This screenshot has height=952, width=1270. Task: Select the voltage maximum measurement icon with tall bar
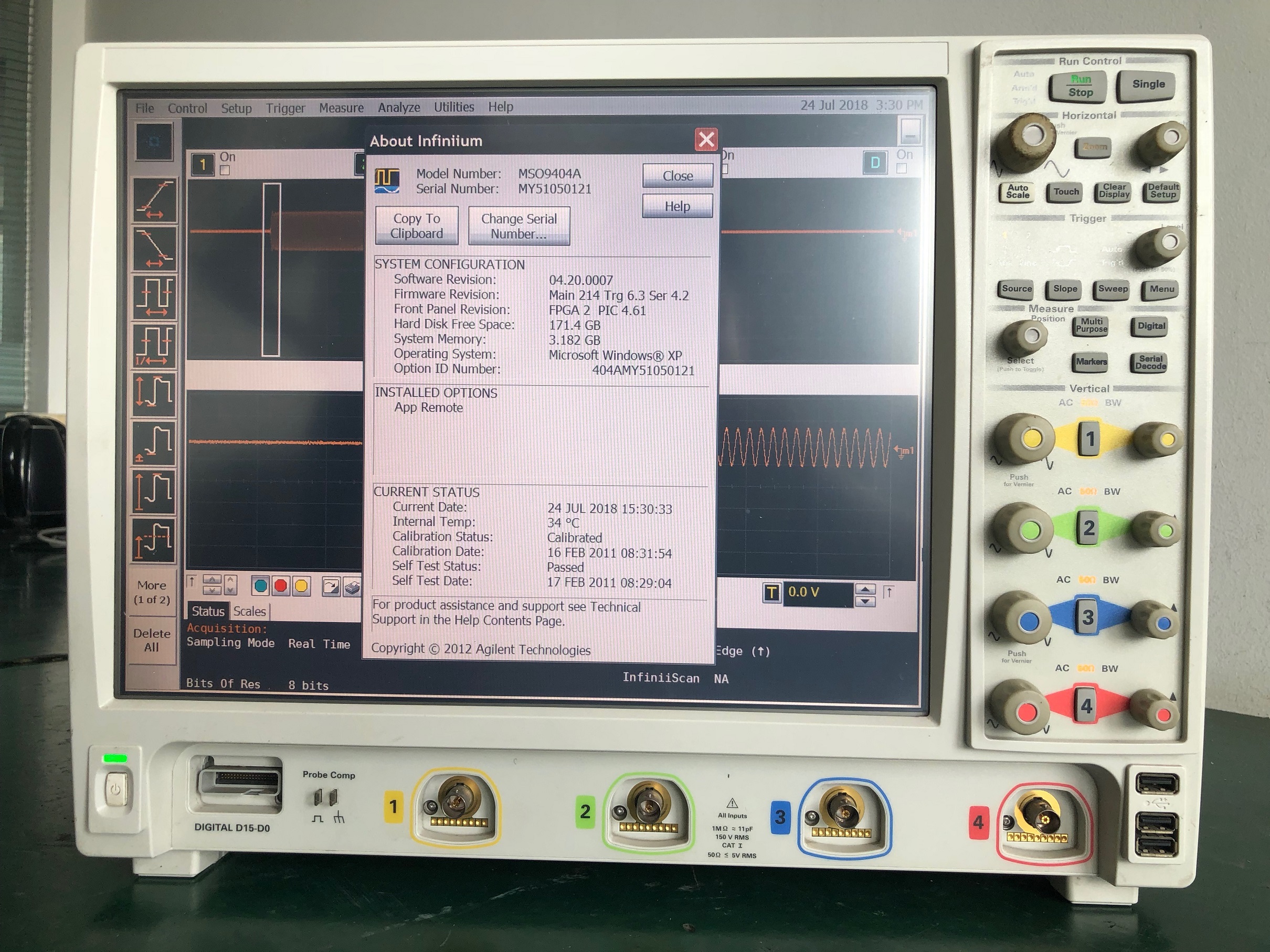click(154, 493)
